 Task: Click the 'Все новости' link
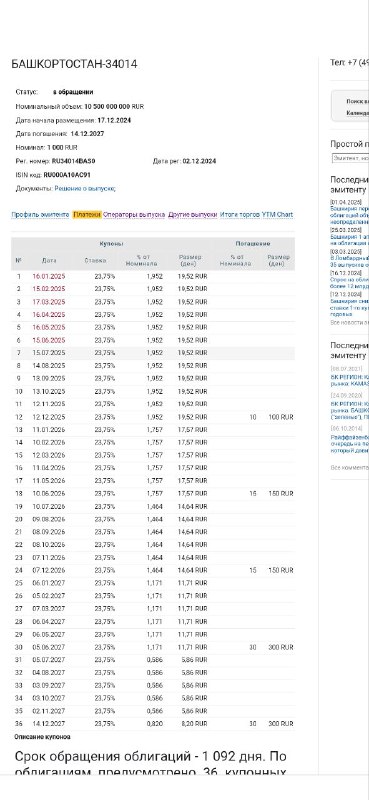click(x=350, y=323)
